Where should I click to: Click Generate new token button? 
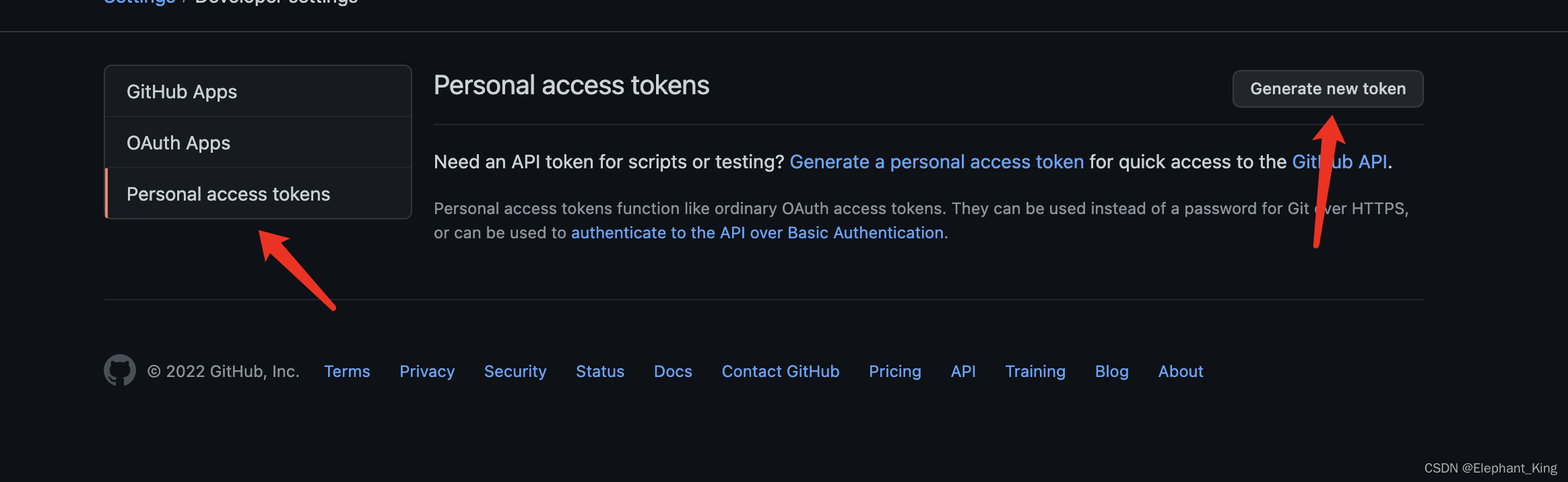1328,89
